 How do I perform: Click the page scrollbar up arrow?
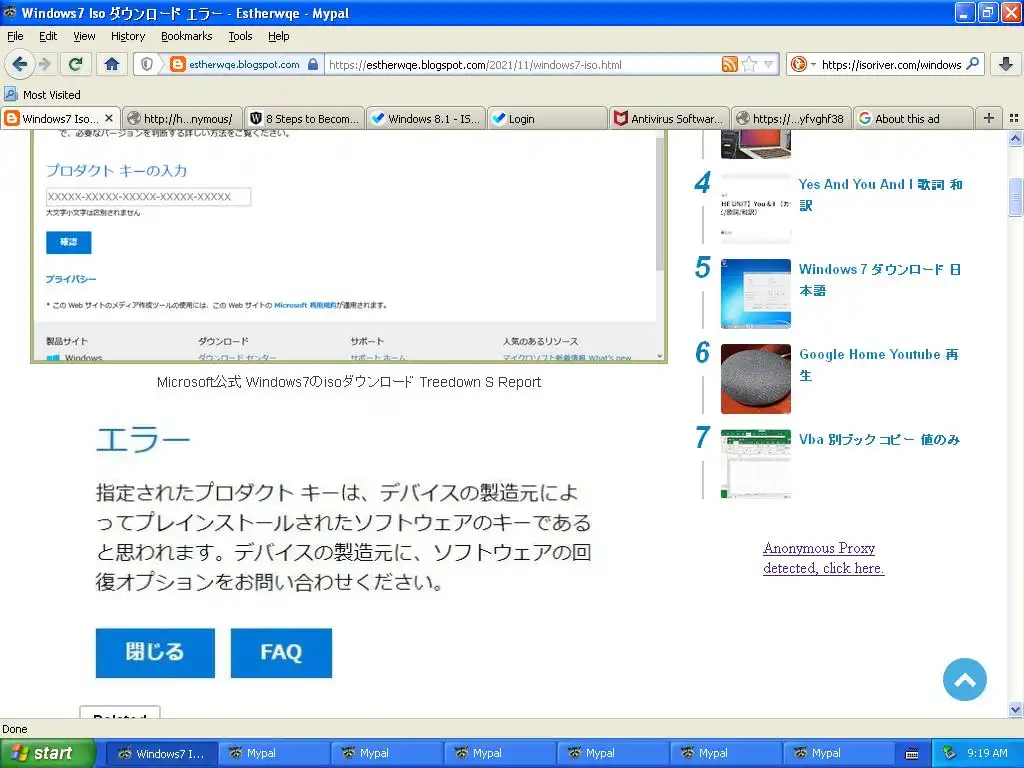point(1016,138)
